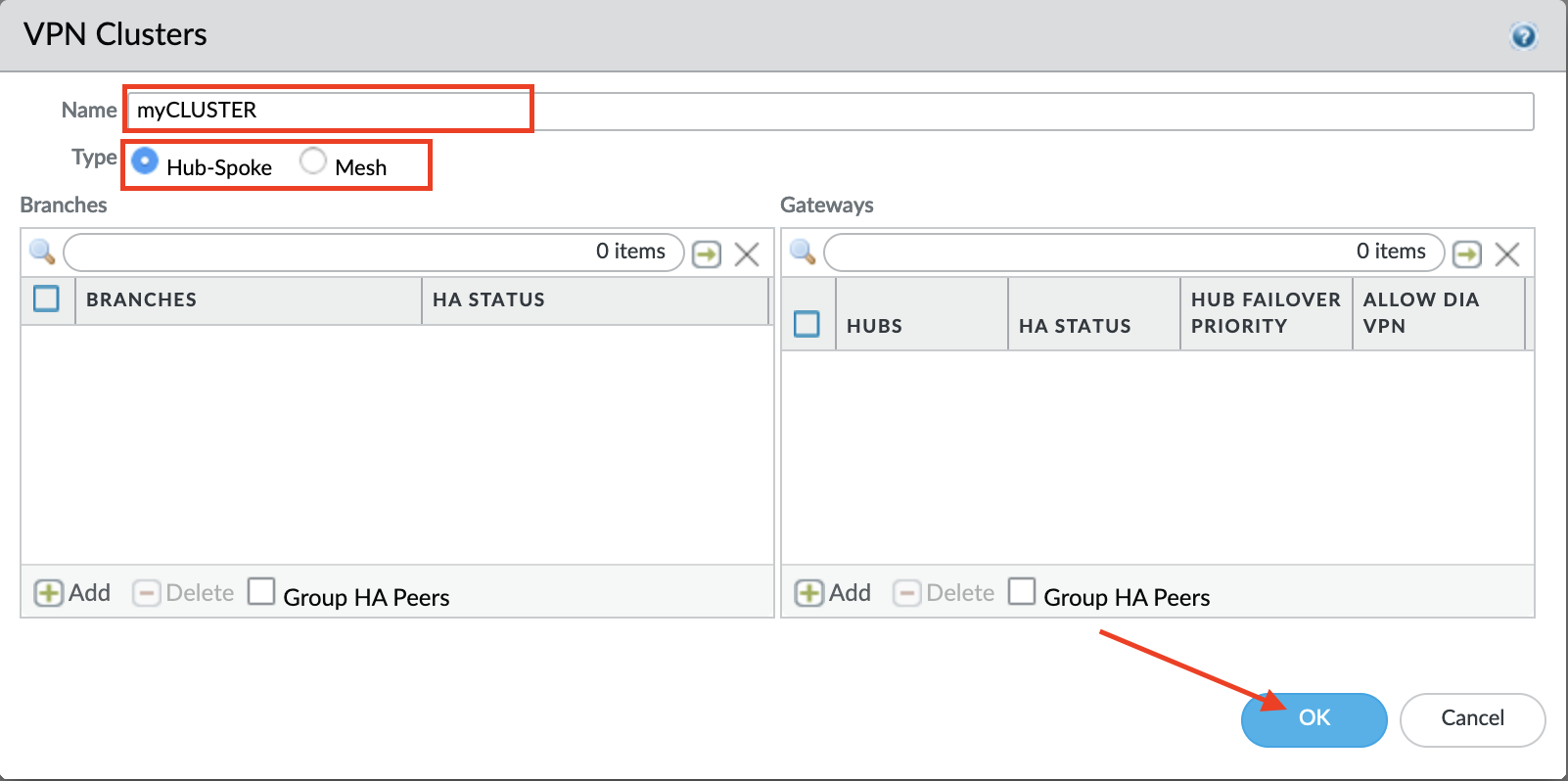Tick the select-all checkbox in Gateways header
Screen dimensions: 1568x781
tap(807, 323)
